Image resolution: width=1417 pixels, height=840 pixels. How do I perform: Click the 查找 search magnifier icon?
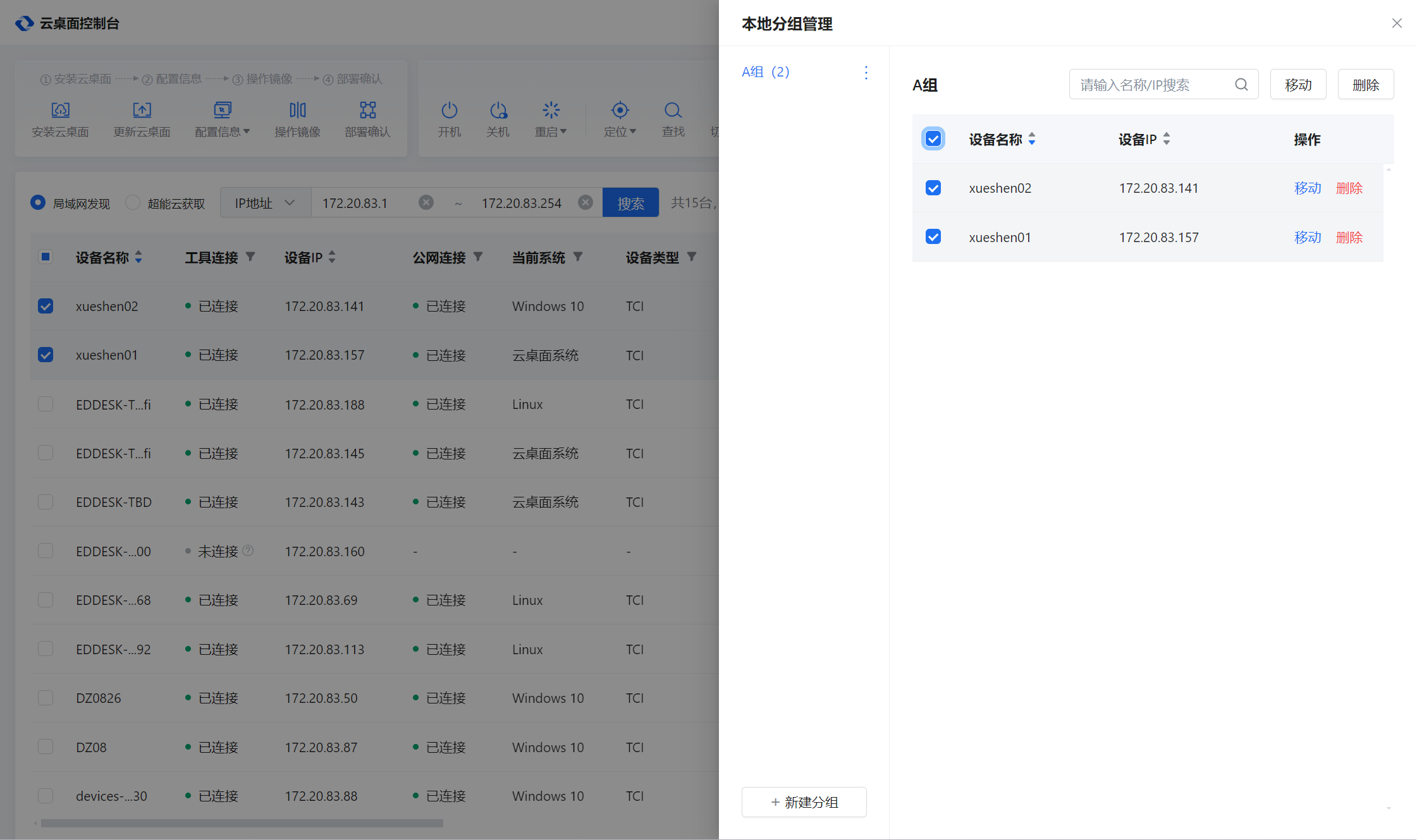coord(673,111)
